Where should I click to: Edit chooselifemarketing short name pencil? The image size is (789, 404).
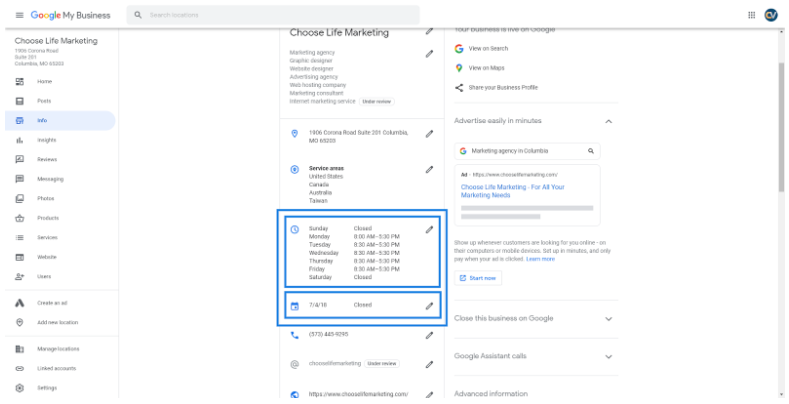(429, 364)
